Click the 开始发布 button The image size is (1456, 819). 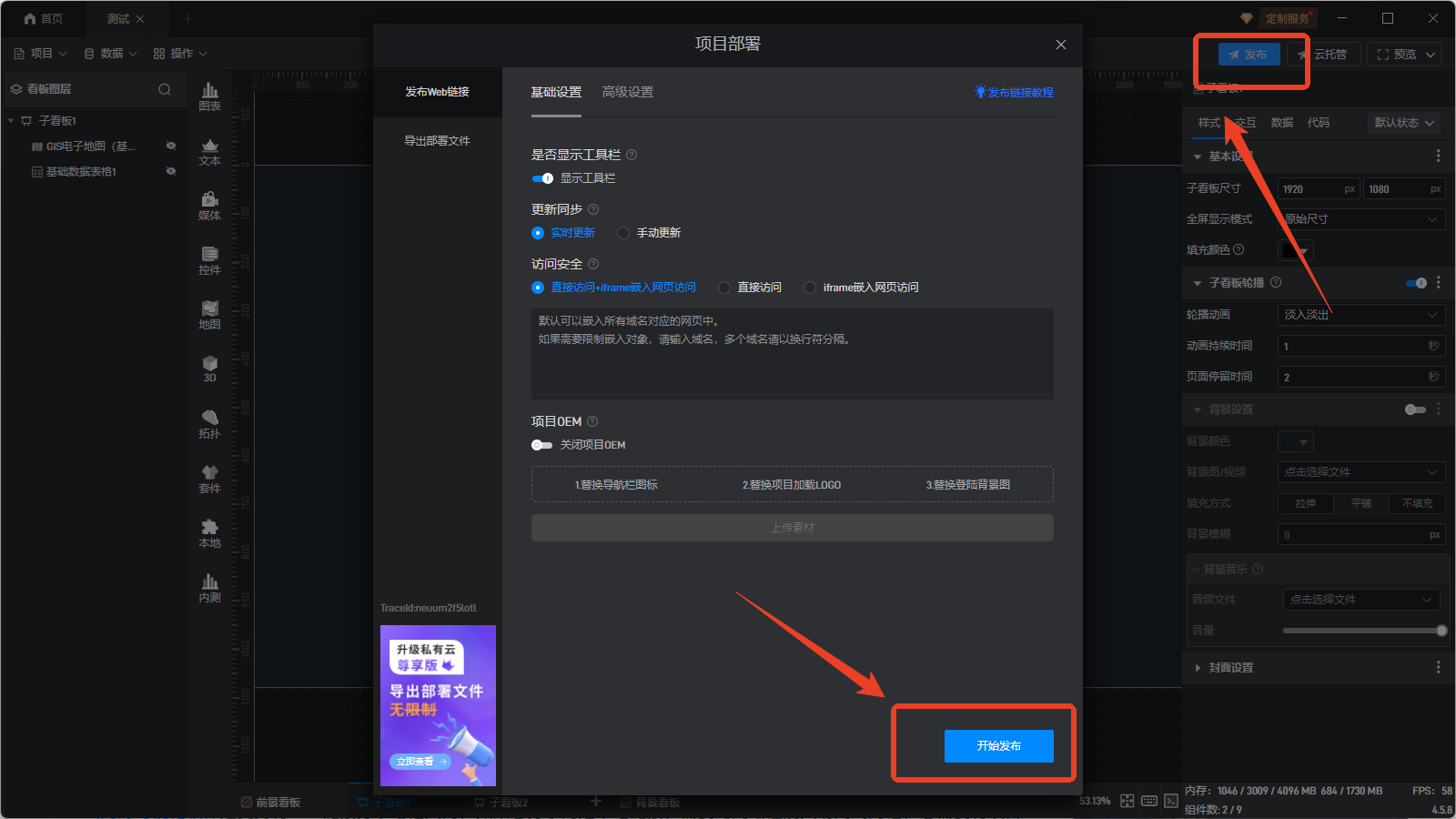click(998, 746)
